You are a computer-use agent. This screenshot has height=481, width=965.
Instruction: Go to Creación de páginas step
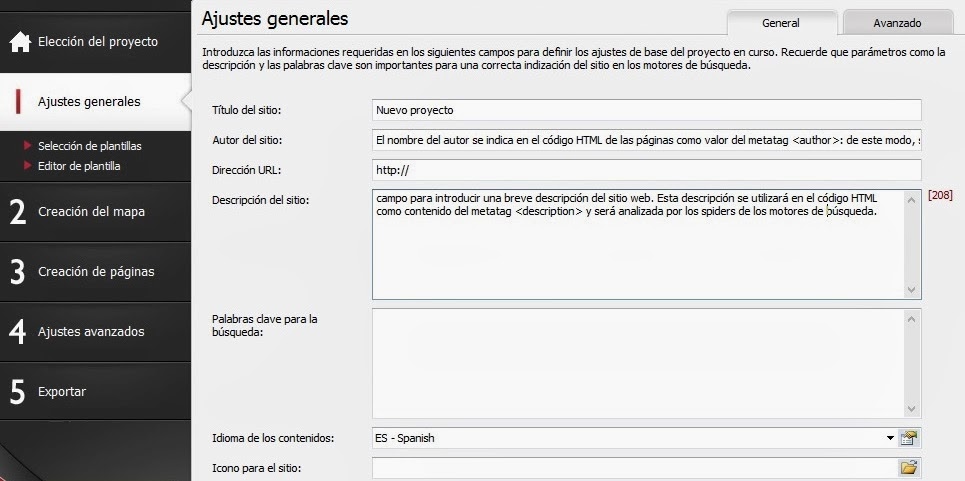coord(95,272)
